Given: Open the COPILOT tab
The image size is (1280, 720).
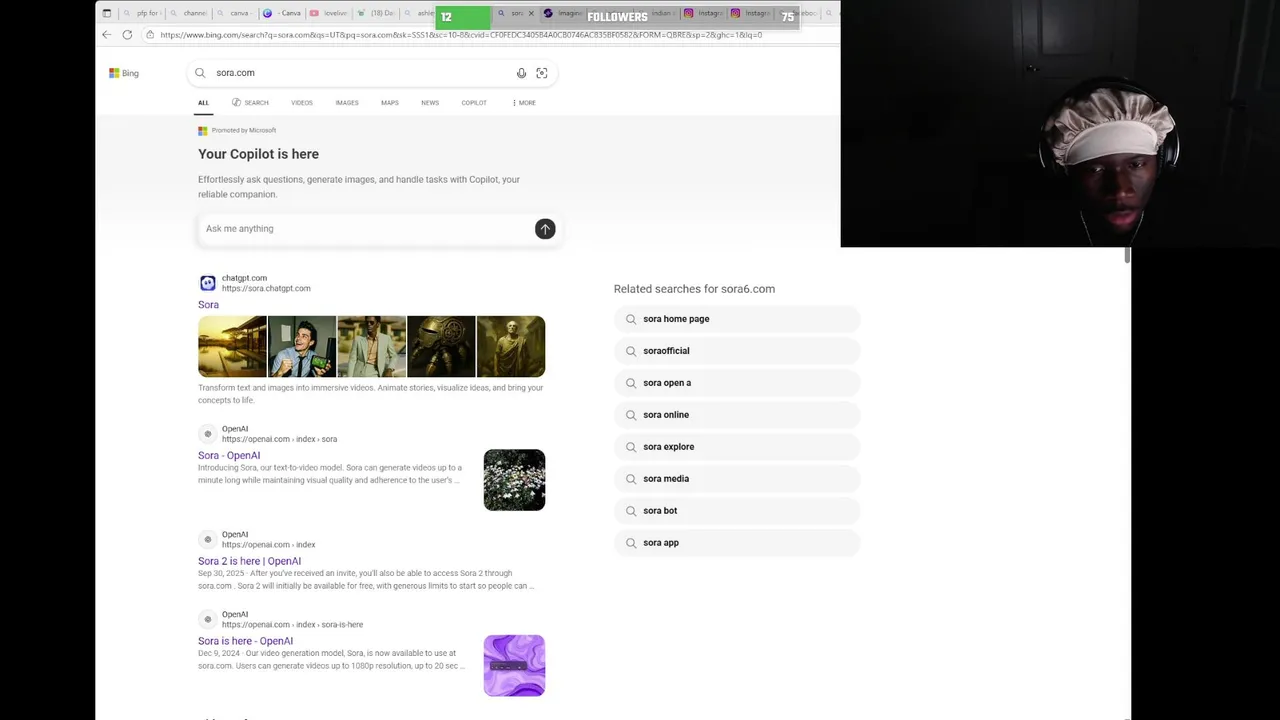Looking at the screenshot, I should click(x=474, y=103).
